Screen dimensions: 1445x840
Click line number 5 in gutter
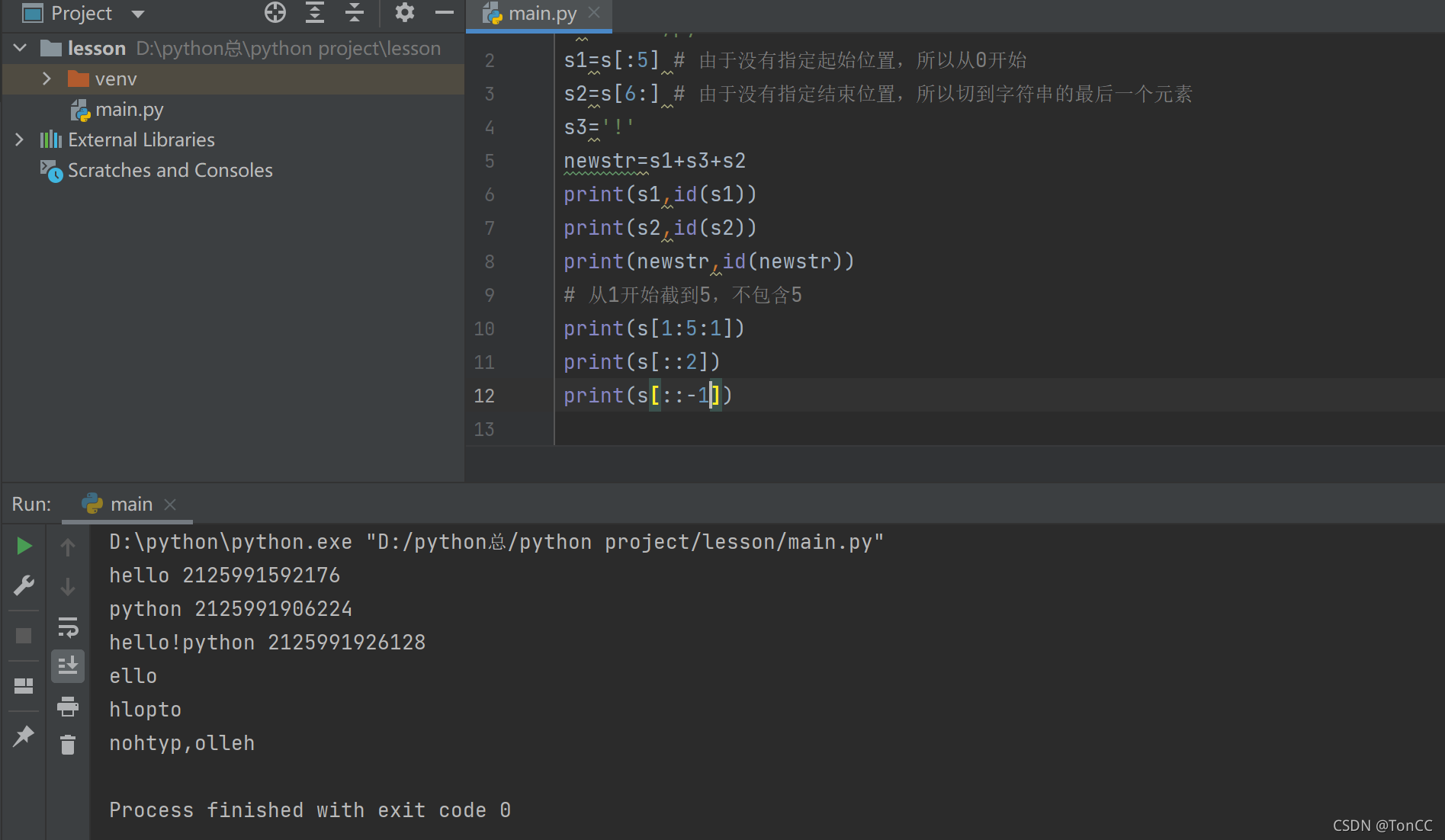pos(490,161)
